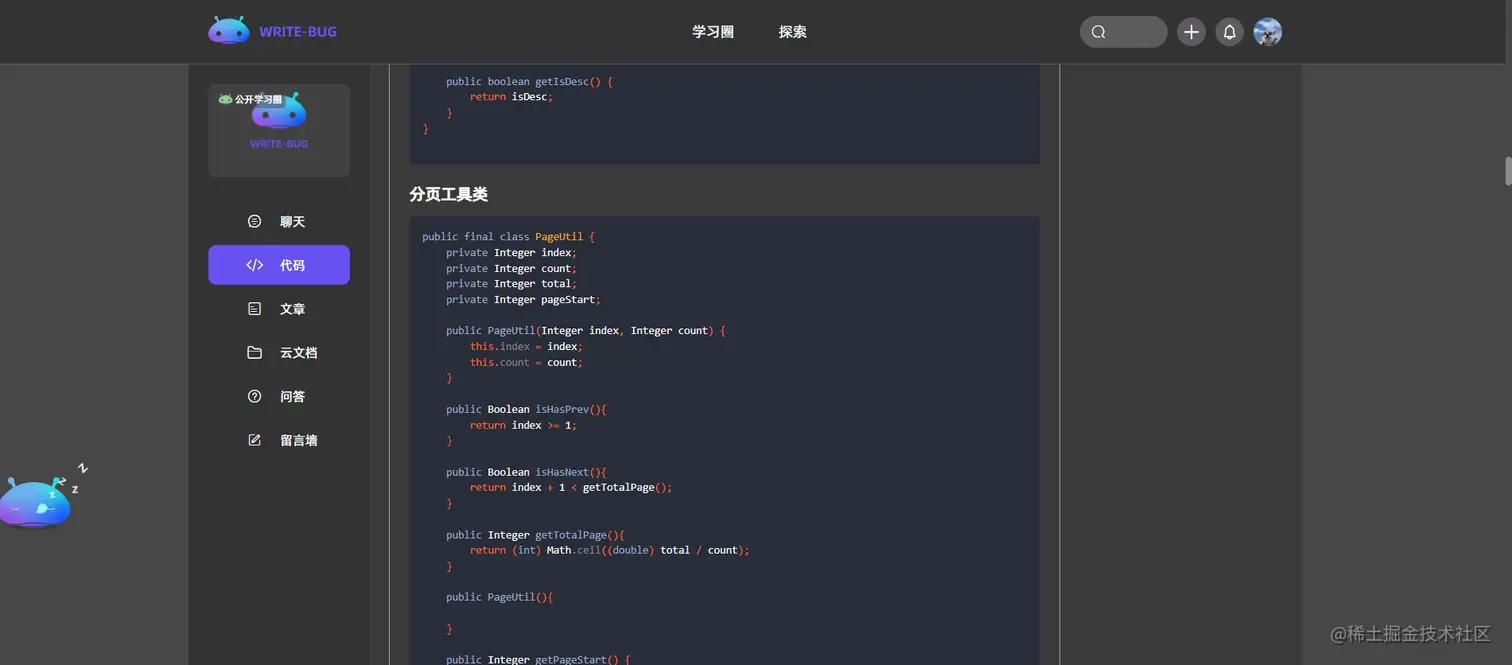Open notifications via the bell icon

point(1230,32)
